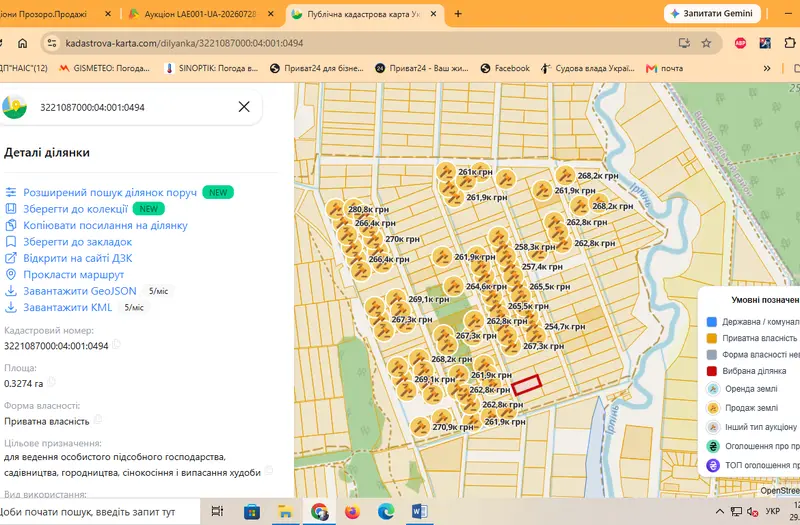Click download icon beside Завантажити KML
Image resolution: width=800 pixels, height=525 pixels.
point(11,307)
